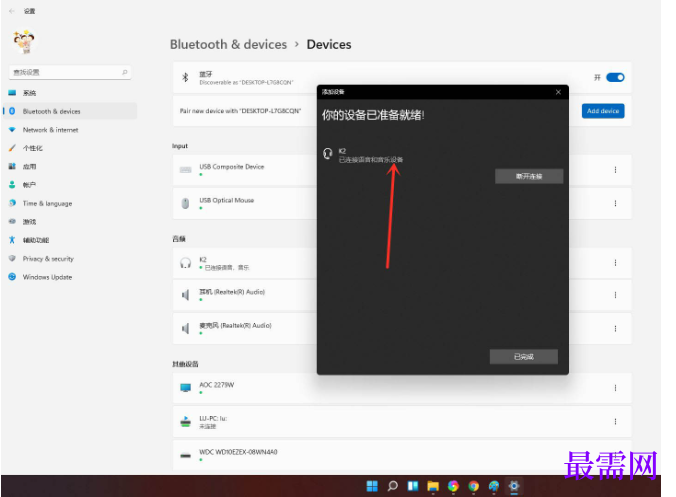Select the WDC WD10EZEX-08WN4A0 row

pyautogui.click(x=402, y=455)
